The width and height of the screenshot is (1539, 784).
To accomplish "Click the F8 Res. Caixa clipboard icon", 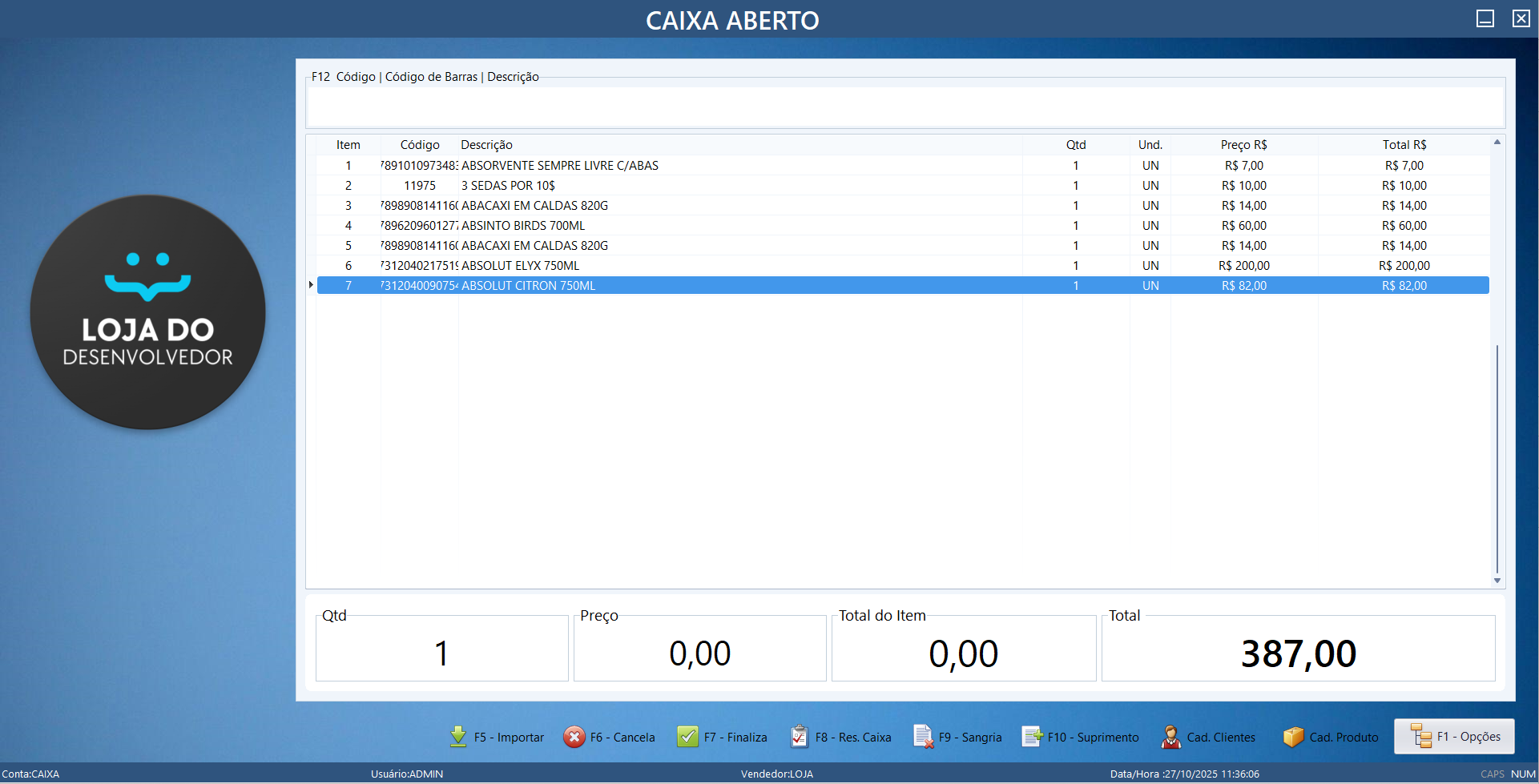I will coord(799,737).
